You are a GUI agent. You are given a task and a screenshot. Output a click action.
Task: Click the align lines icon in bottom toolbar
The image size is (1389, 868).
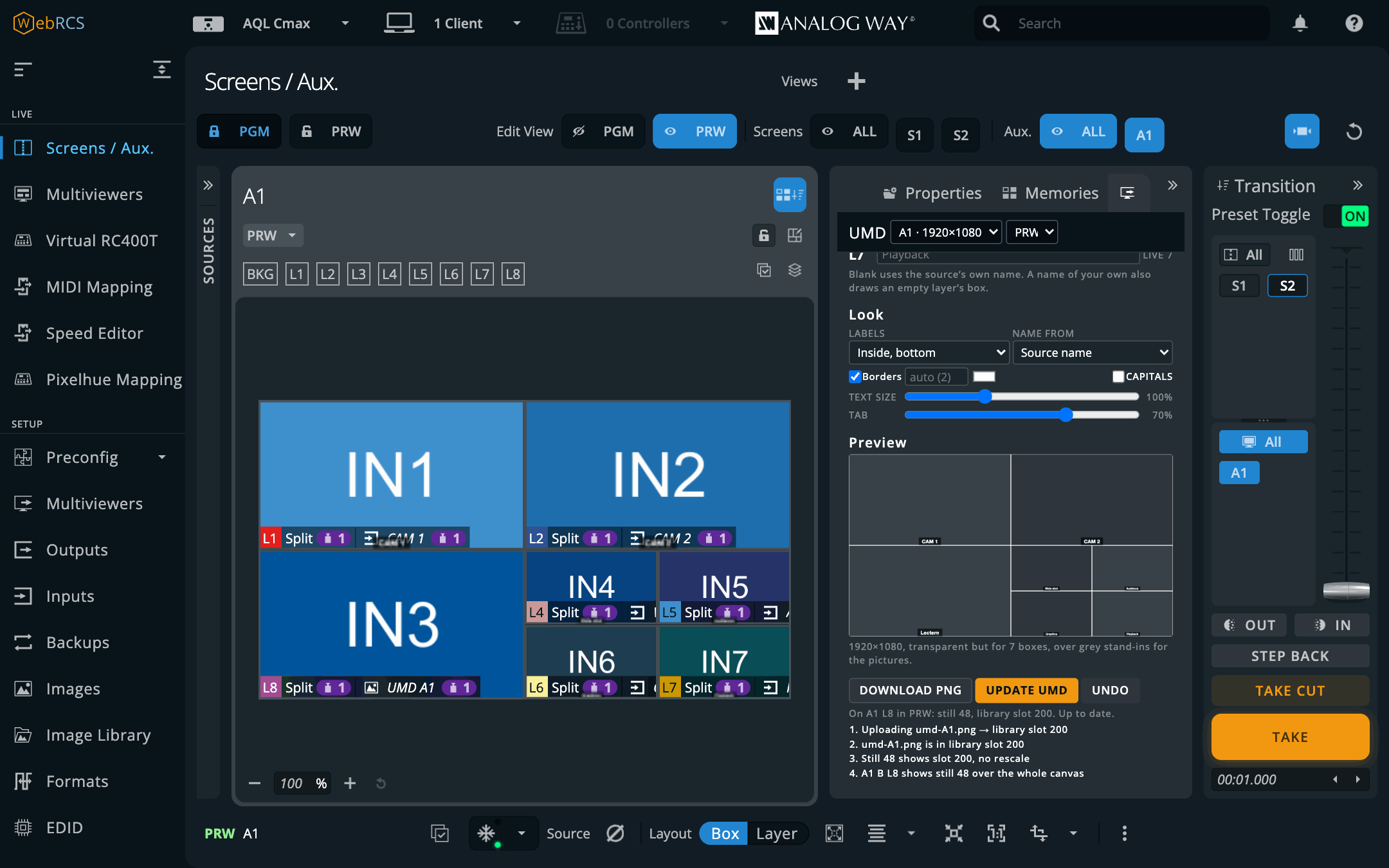(x=876, y=833)
